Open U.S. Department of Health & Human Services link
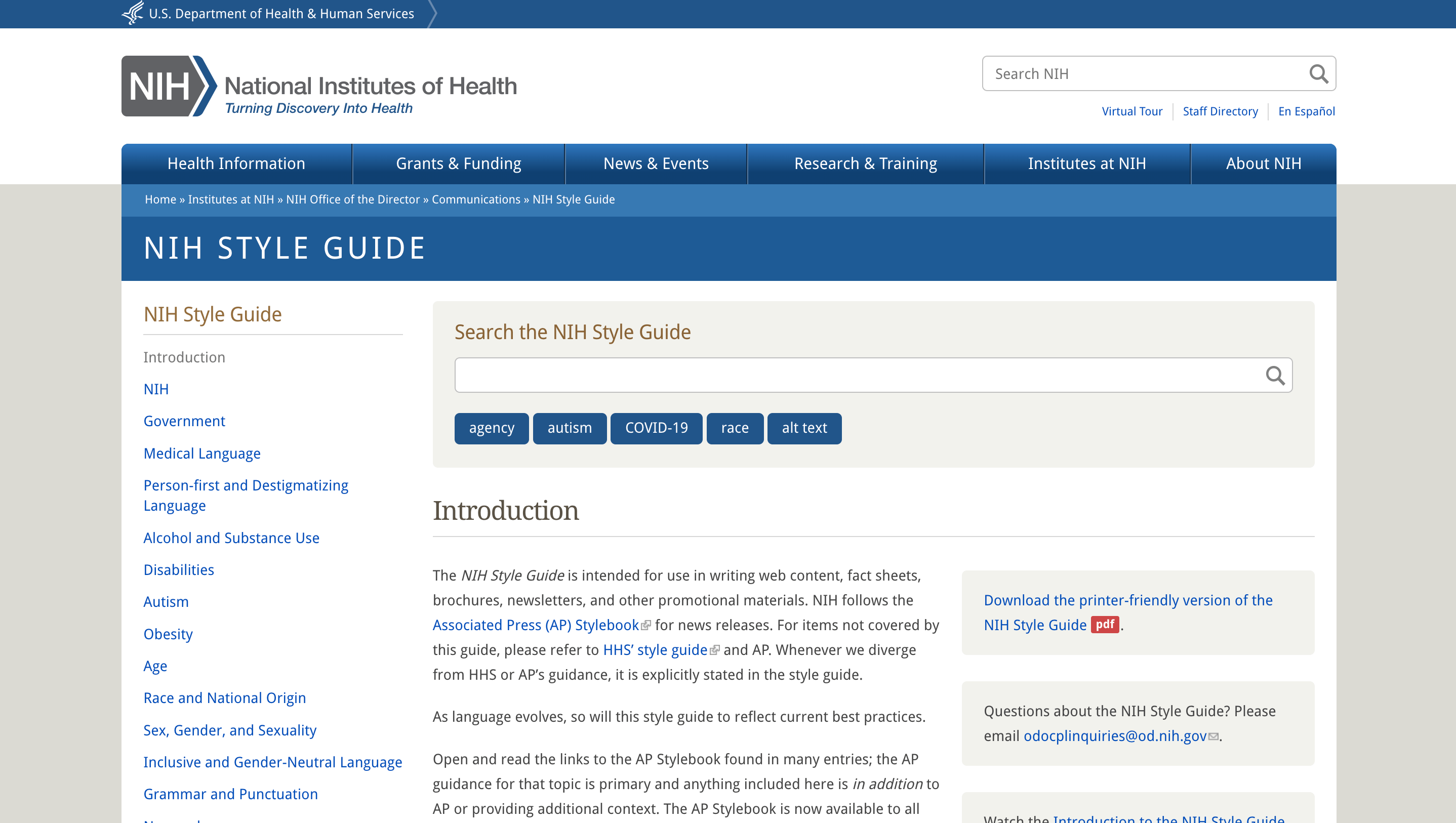1456x823 pixels. click(x=281, y=14)
